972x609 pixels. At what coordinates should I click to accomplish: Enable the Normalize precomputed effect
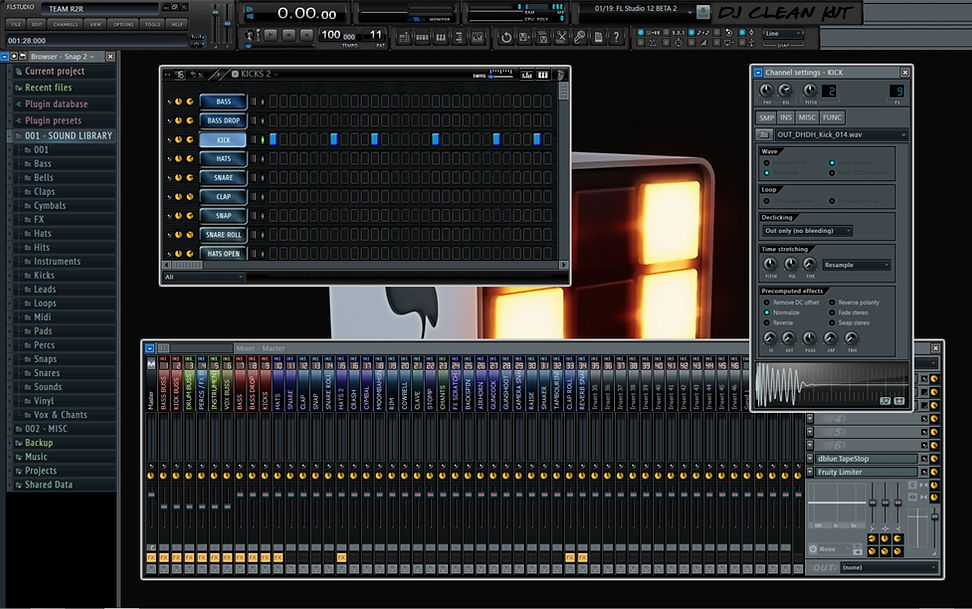766,312
